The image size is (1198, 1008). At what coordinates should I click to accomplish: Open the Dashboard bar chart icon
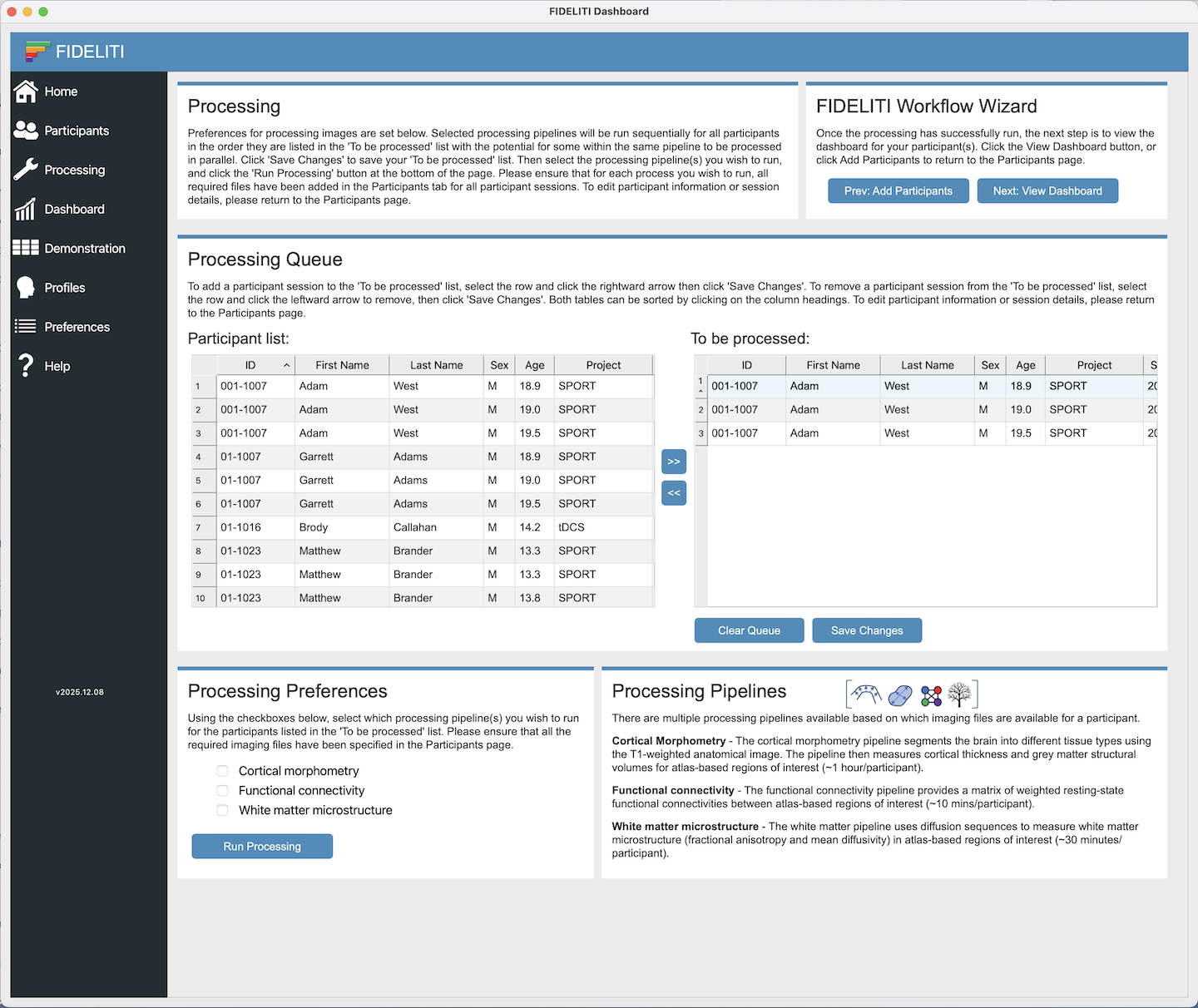[26, 209]
